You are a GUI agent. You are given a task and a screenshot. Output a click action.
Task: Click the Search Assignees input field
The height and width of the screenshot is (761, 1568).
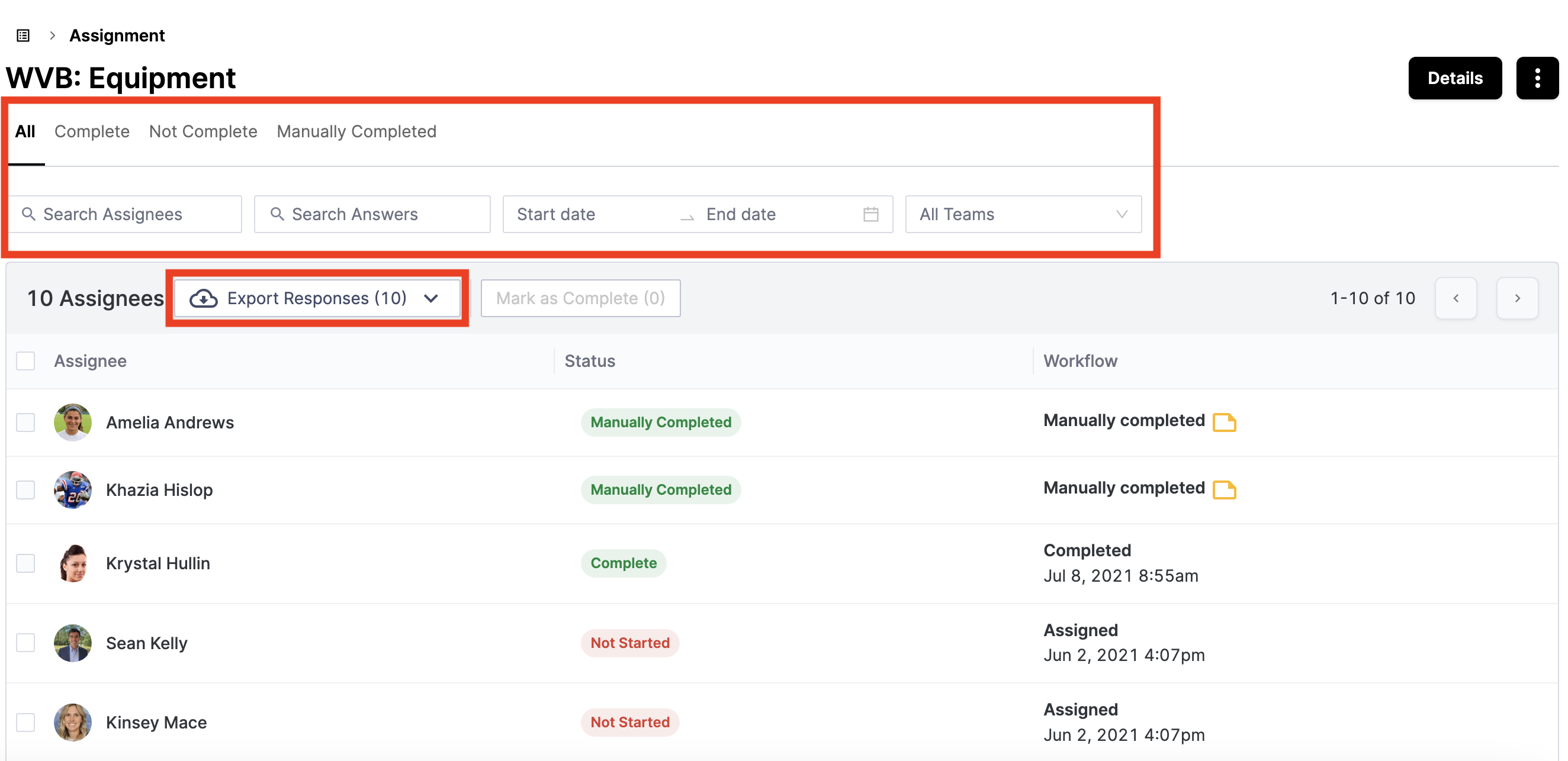(x=125, y=214)
